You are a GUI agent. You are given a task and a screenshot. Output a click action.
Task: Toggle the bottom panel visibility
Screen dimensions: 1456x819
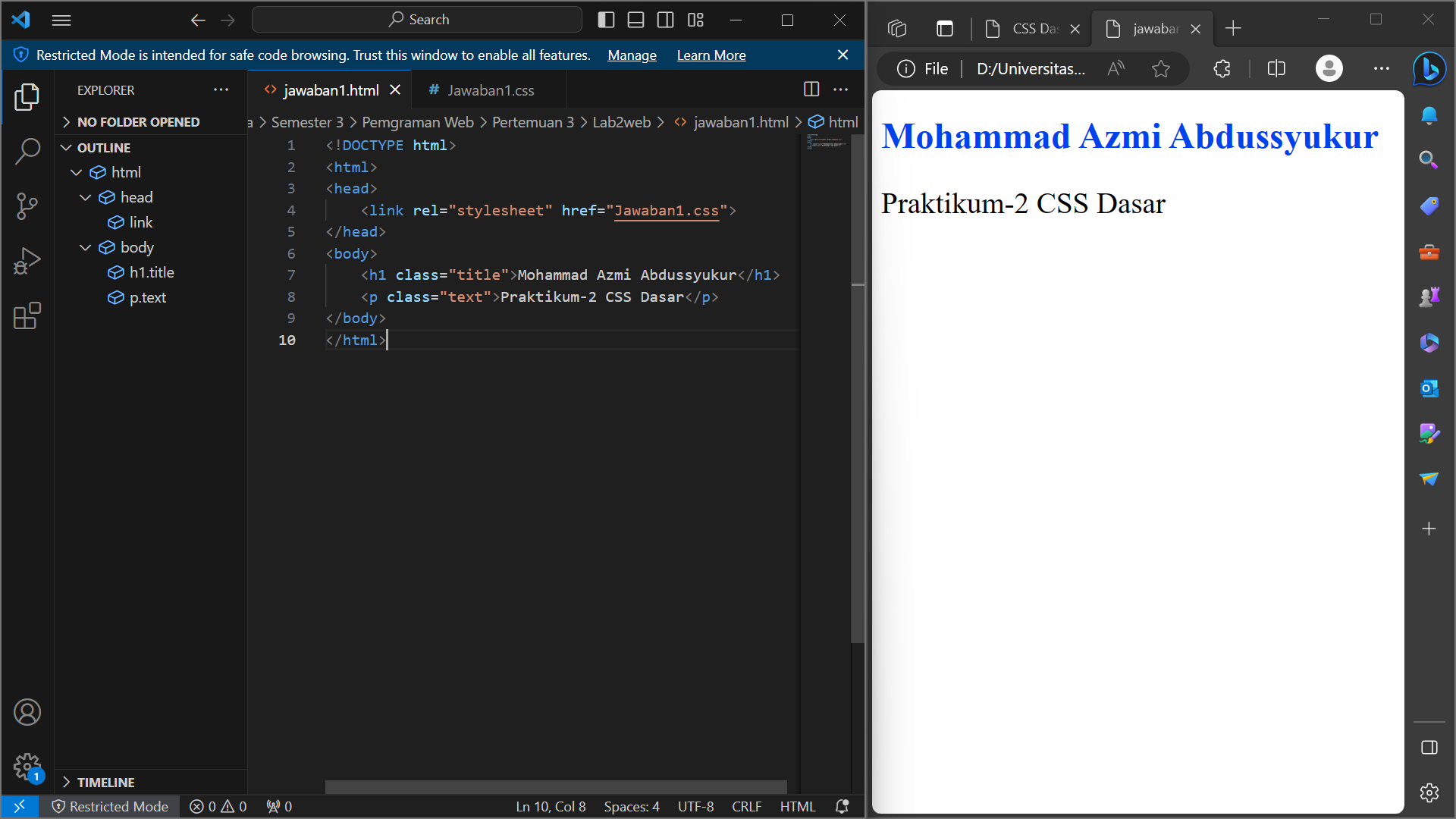click(x=635, y=20)
